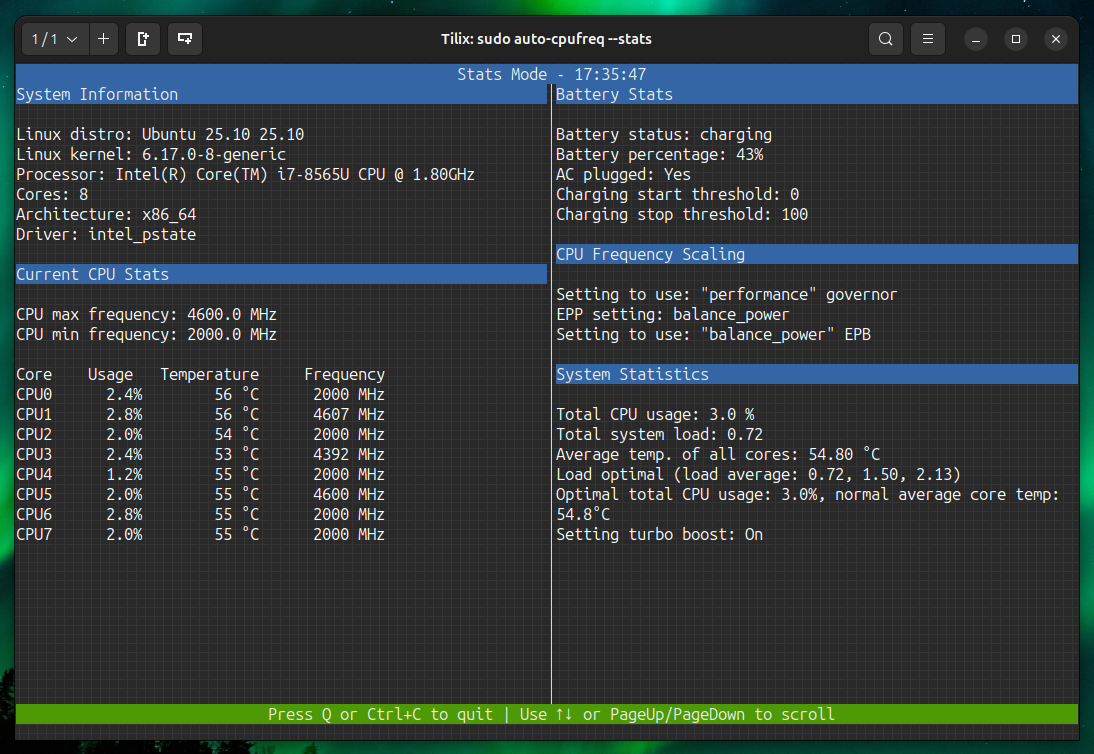Viewport: 1094px width, 754px height.
Task: Add a new session with plus icon
Action: (x=103, y=39)
